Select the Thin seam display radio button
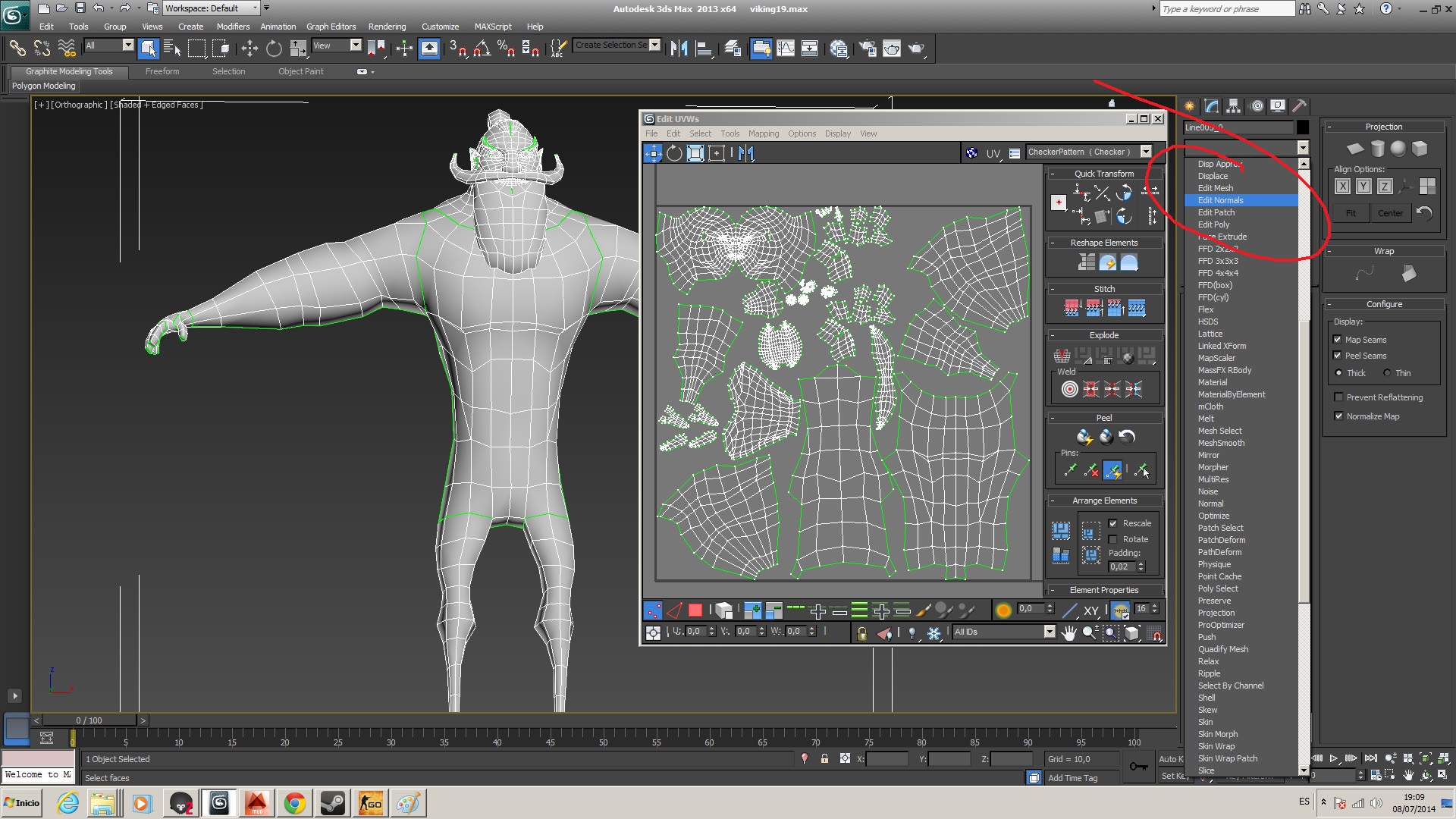Screen dimensions: 1456x819 tap(1387, 373)
